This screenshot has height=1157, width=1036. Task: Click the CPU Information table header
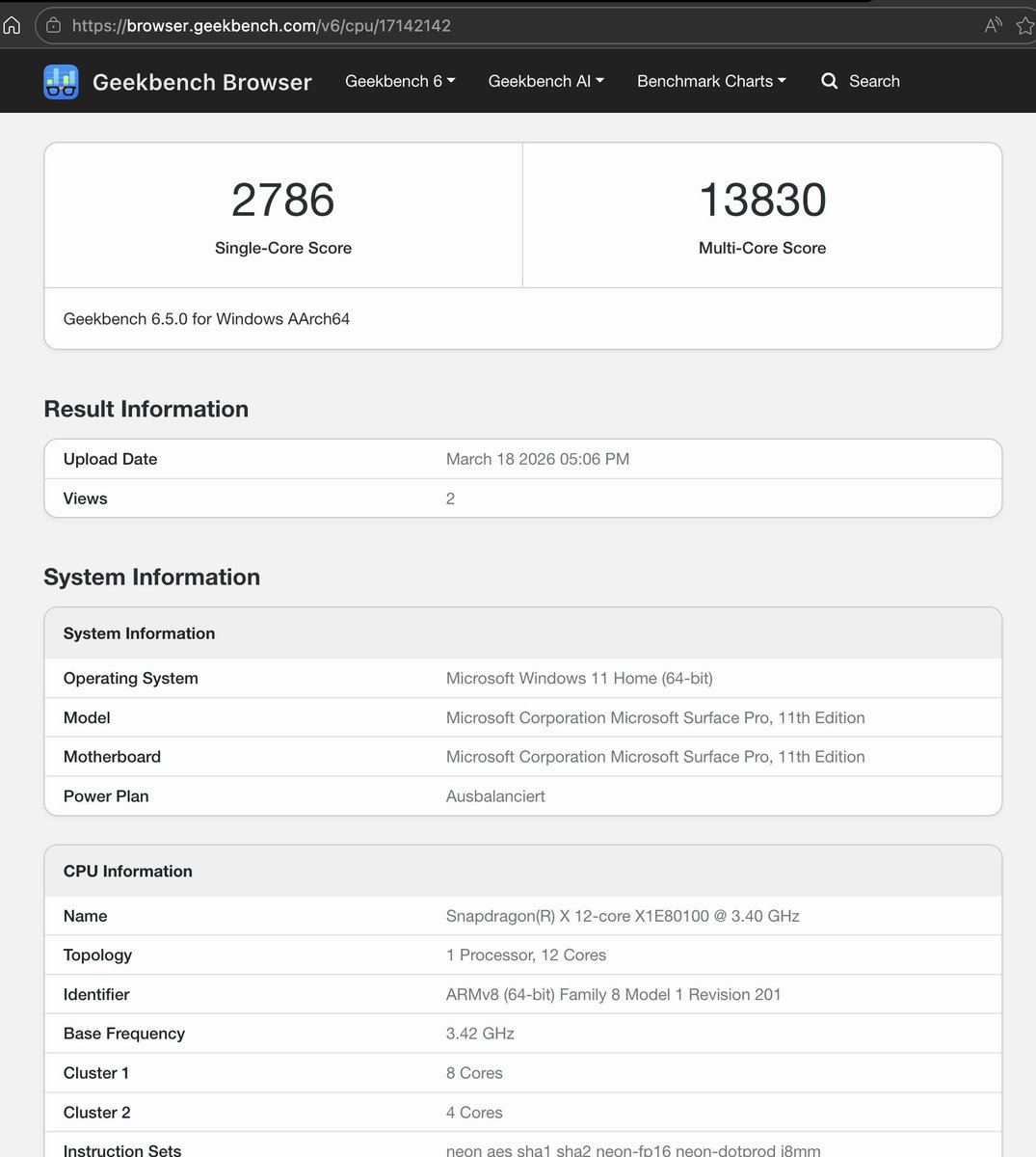click(523, 871)
